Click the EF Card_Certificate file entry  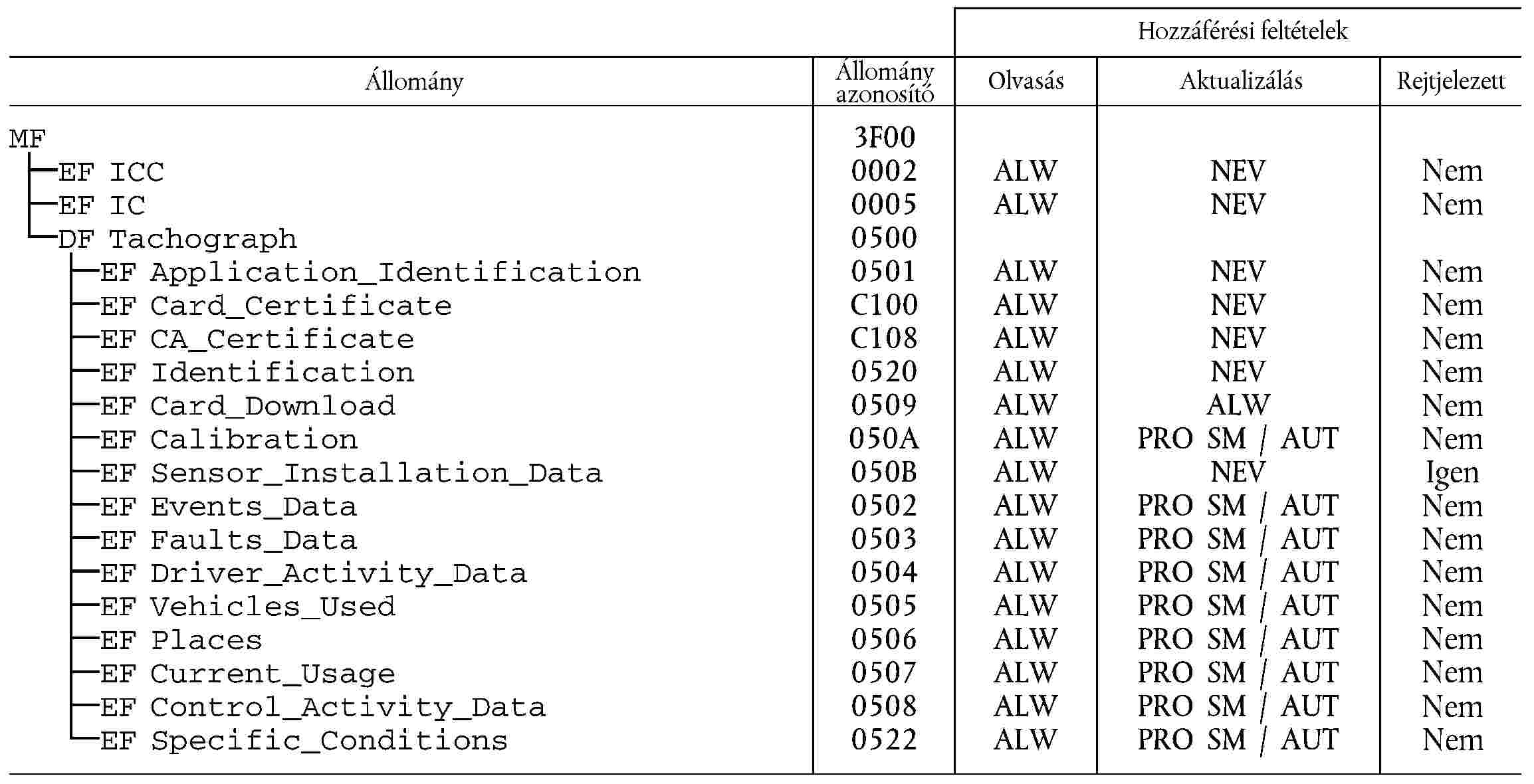pyautogui.click(x=275, y=306)
